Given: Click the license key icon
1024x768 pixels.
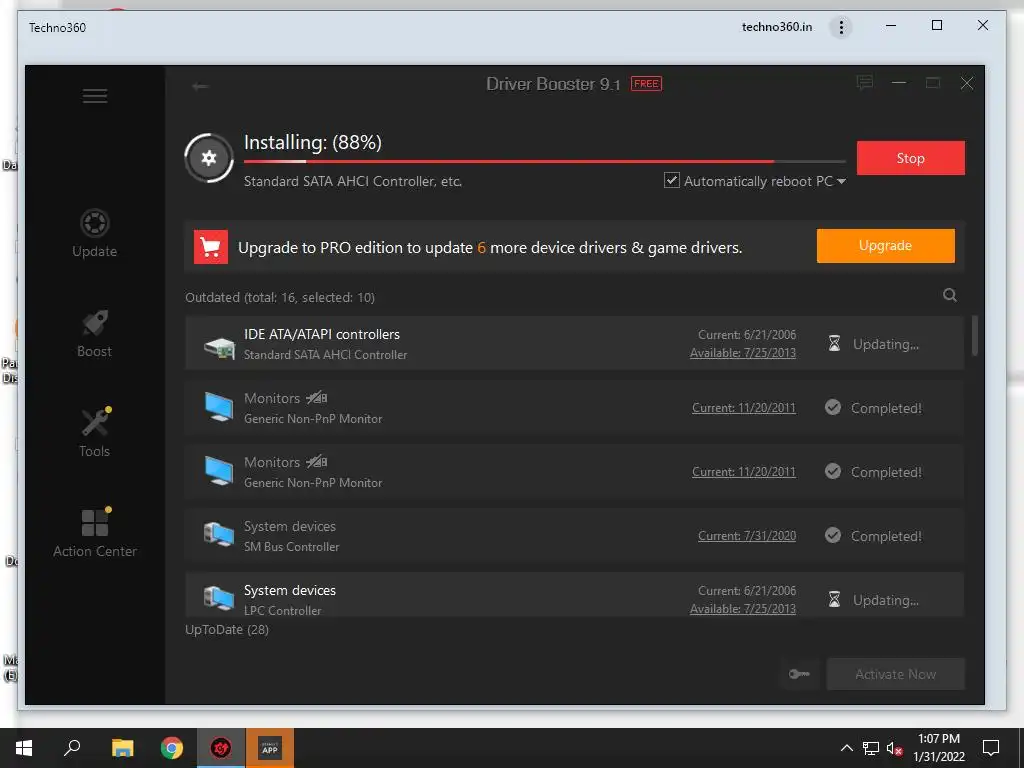Looking at the screenshot, I should coord(799,674).
